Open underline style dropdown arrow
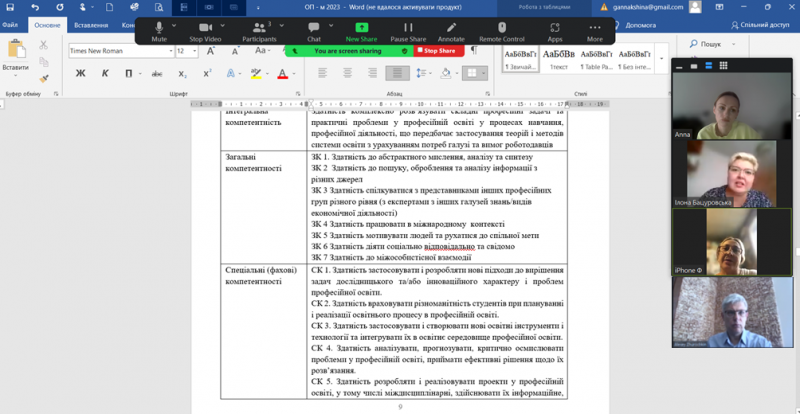Image resolution: width=800 pixels, height=414 pixels. click(140, 74)
